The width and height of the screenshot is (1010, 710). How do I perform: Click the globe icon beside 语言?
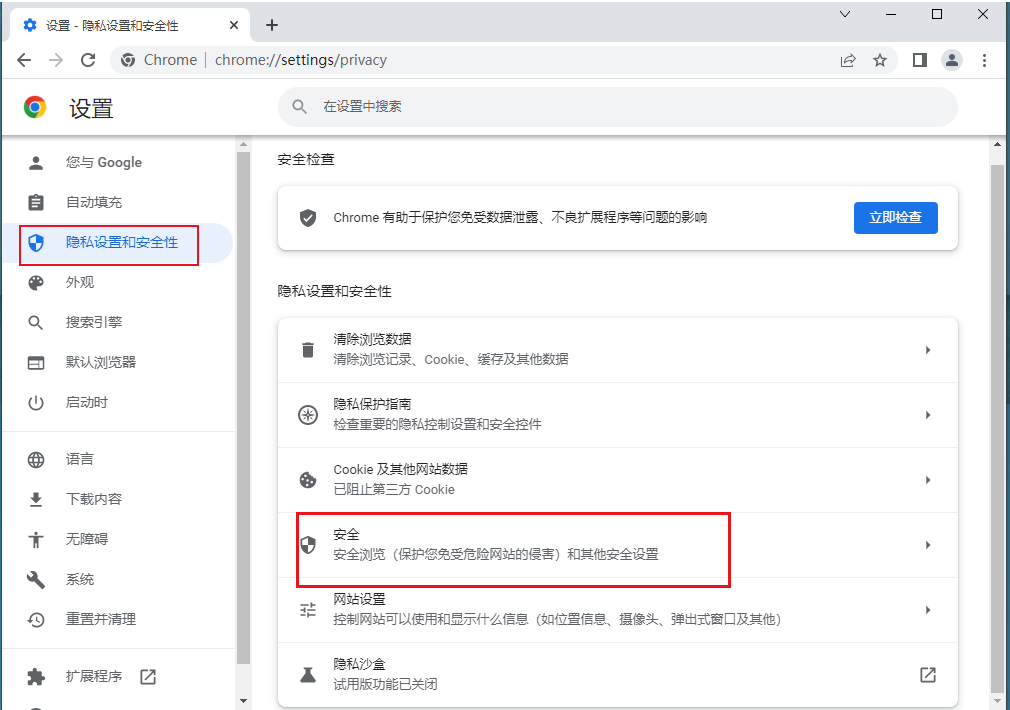(x=36, y=460)
